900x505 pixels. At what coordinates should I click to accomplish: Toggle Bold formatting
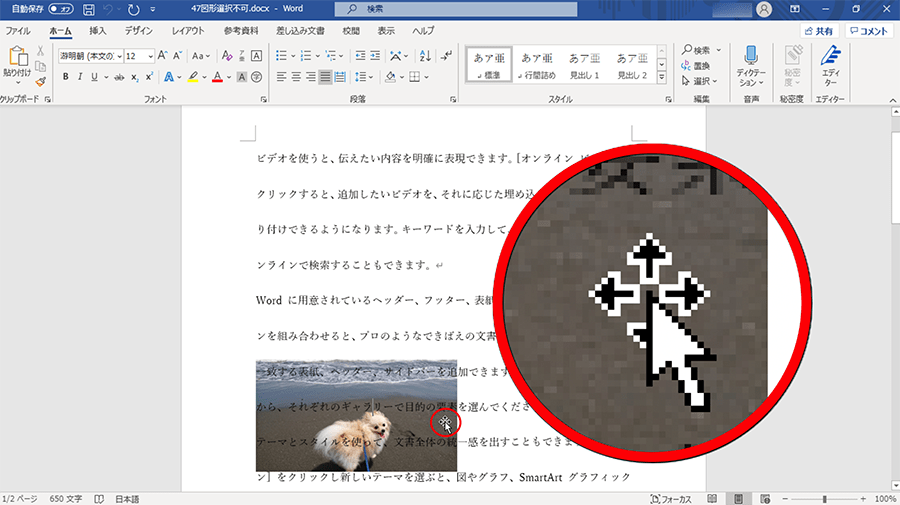click(65, 77)
